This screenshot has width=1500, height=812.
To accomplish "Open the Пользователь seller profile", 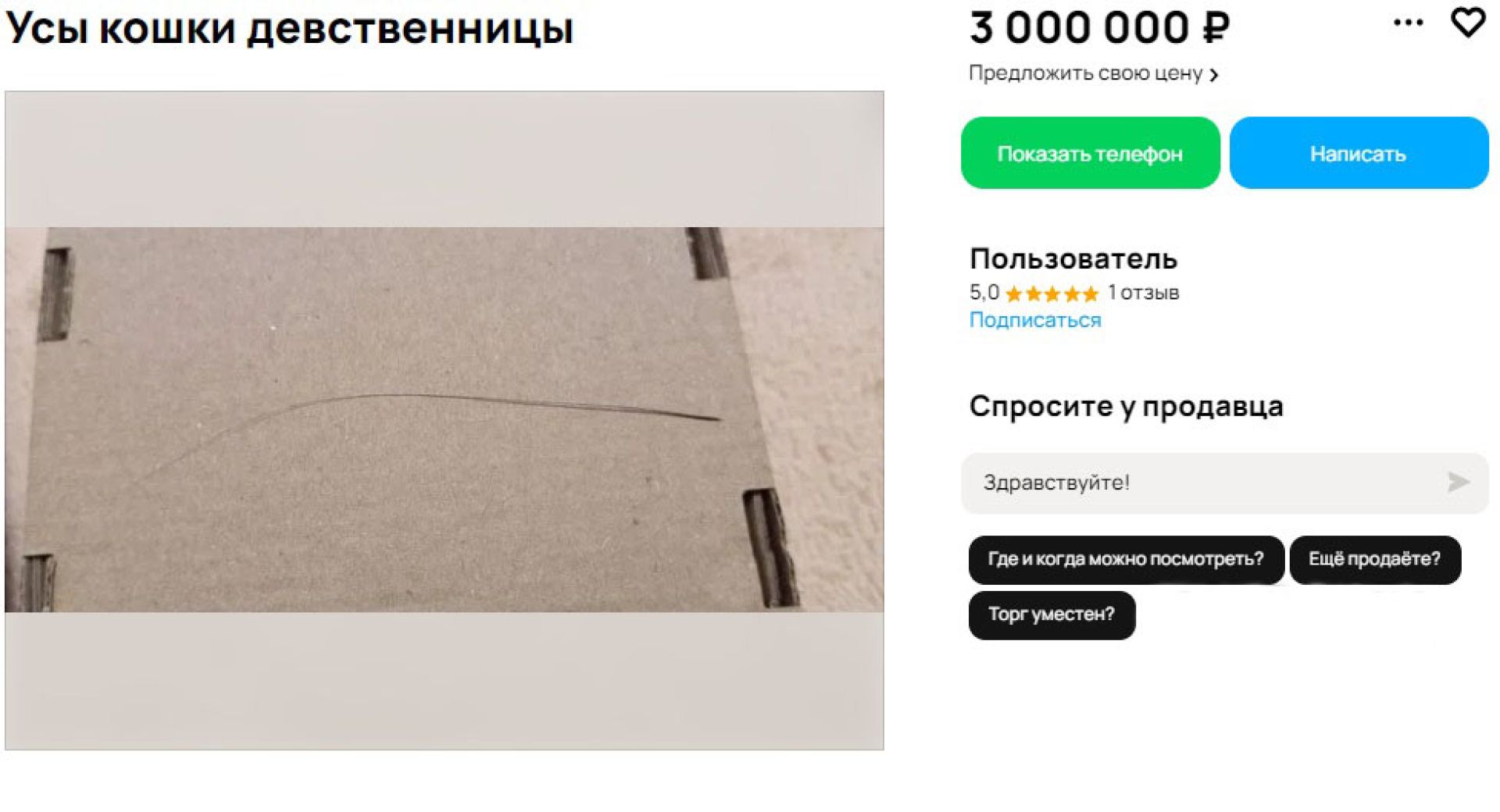I will 1073,258.
